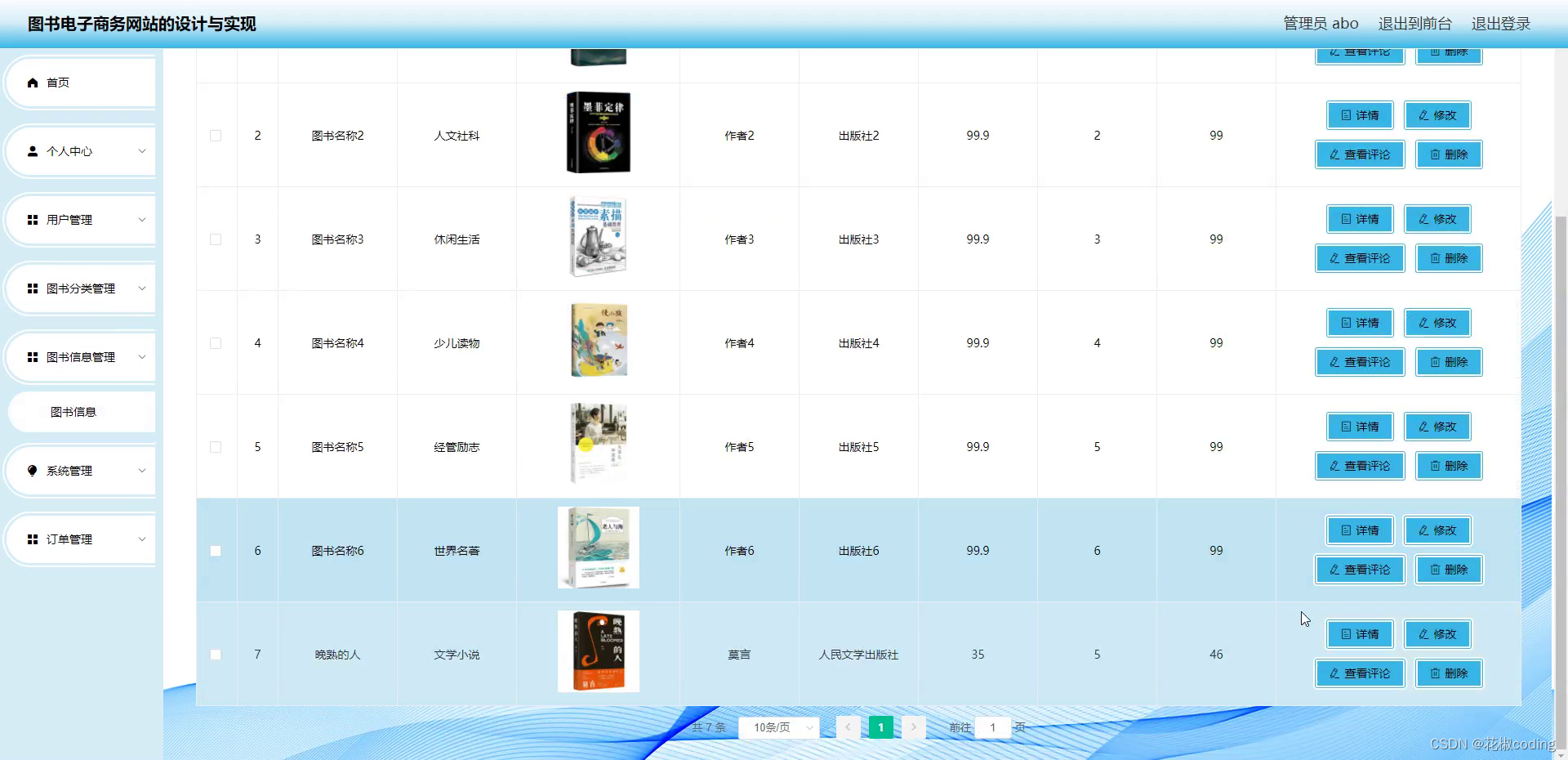Click 修改 button for 图书名称2
Viewport: 1568px width, 760px height.
[x=1437, y=115]
